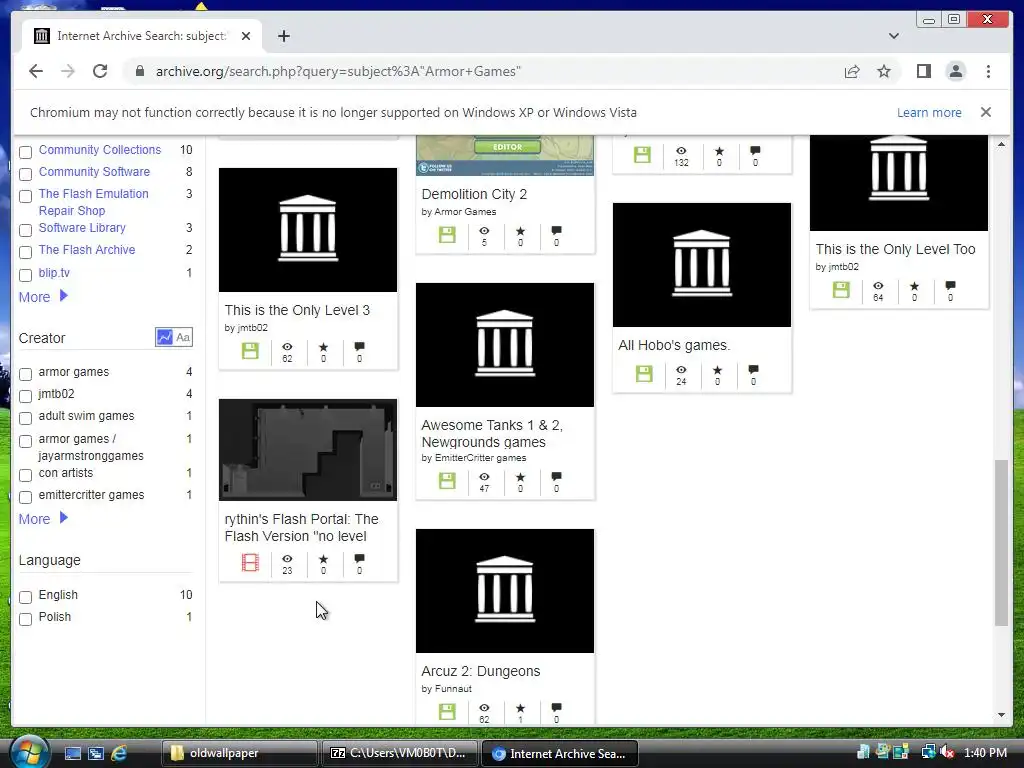Filter by creator con artists
The width and height of the screenshot is (1024, 768).
[x=25, y=475]
